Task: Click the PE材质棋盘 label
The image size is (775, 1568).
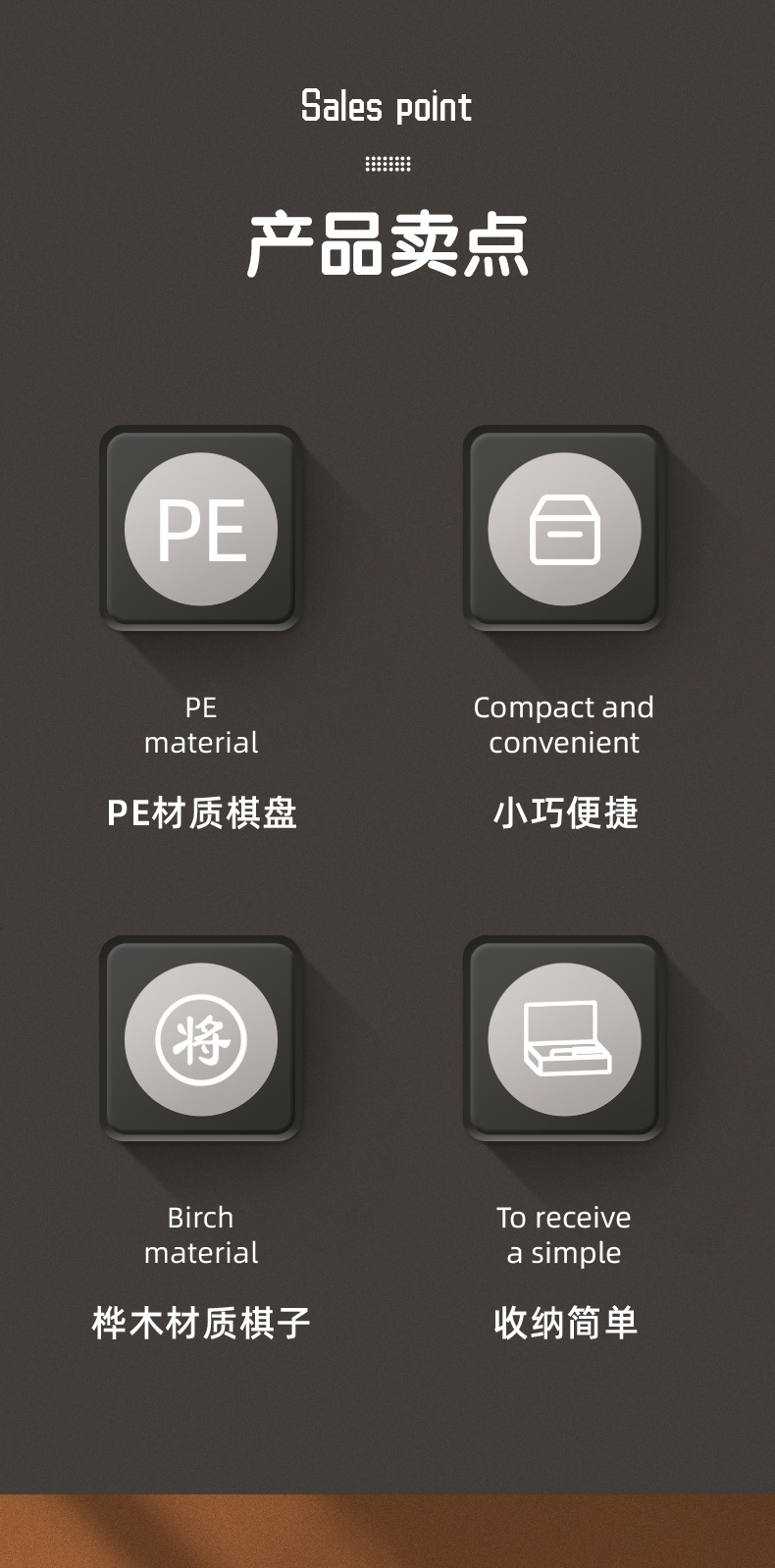Action: (201, 812)
